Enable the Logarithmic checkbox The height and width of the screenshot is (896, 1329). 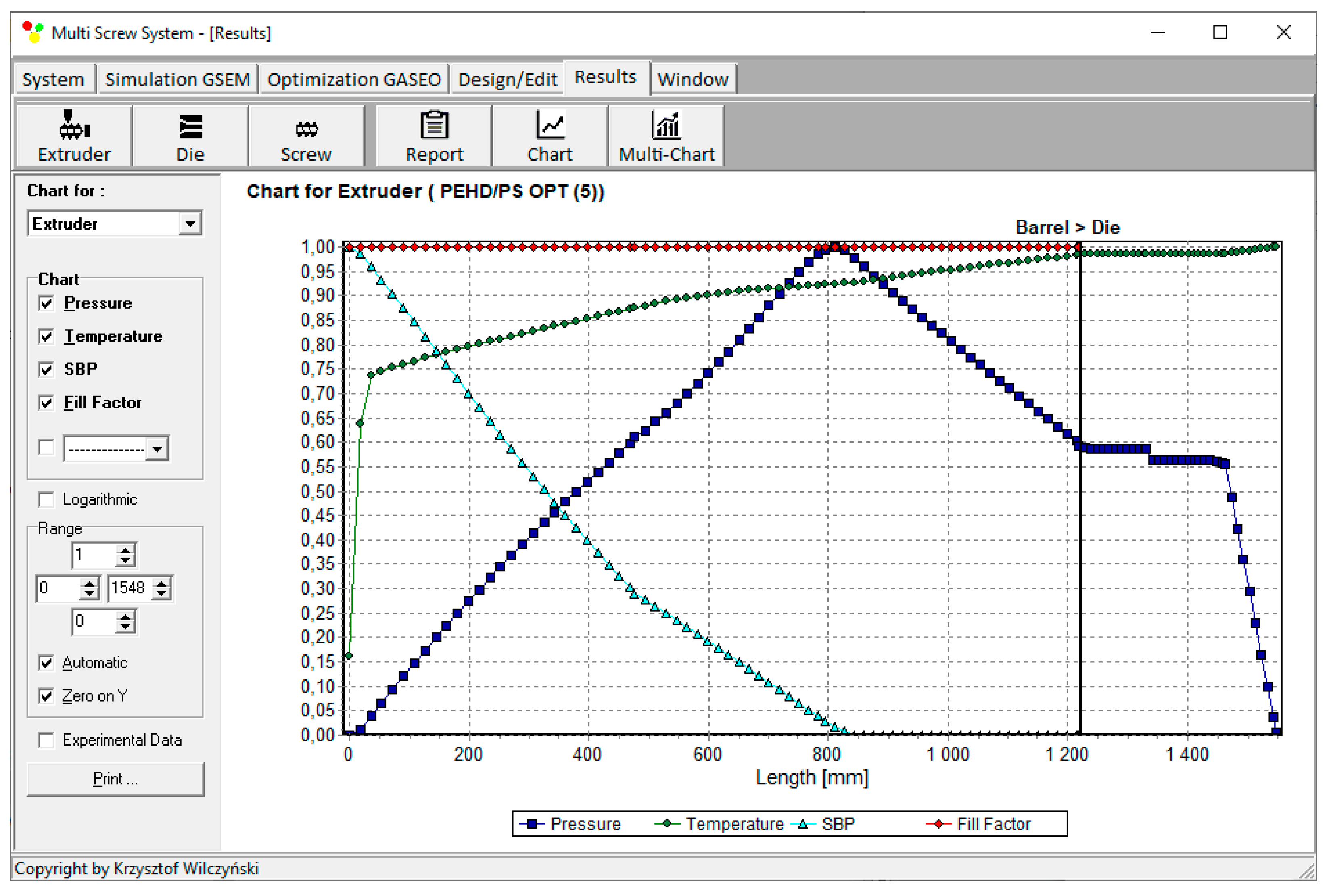click(46, 499)
